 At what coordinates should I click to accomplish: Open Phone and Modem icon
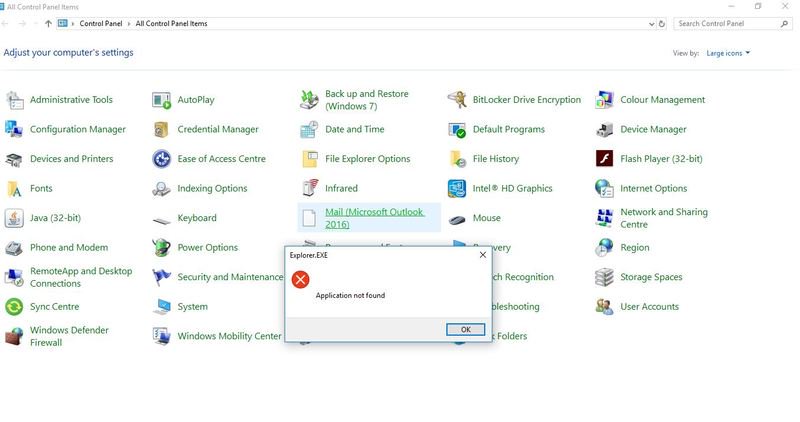click(x=14, y=248)
